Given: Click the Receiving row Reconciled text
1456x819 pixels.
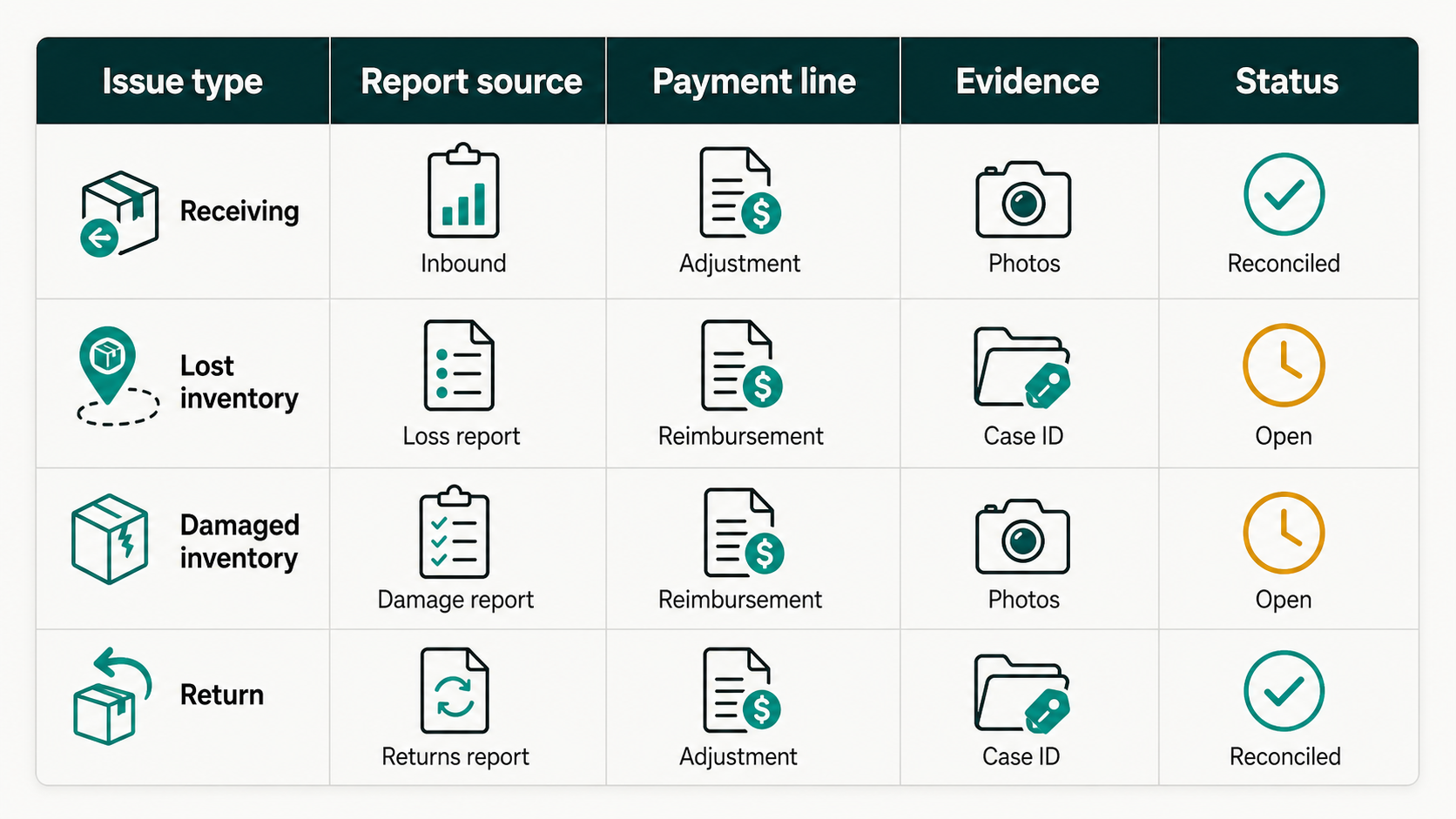Looking at the screenshot, I should point(1284,263).
